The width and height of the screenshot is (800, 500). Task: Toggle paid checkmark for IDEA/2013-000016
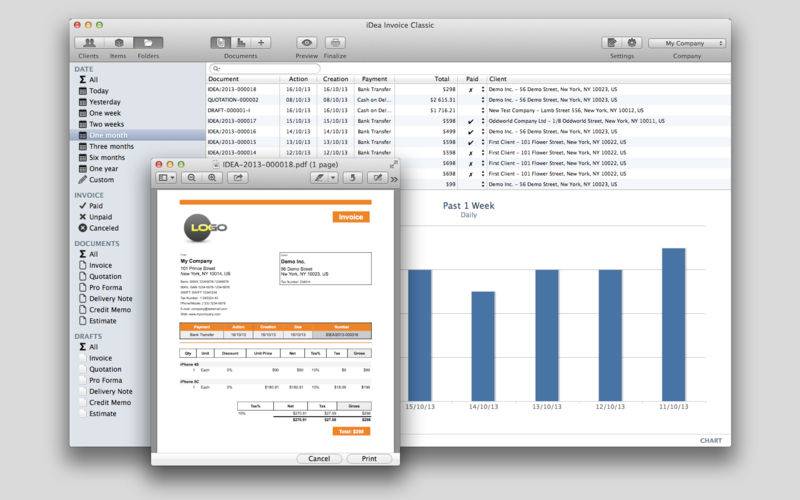[x=470, y=132]
